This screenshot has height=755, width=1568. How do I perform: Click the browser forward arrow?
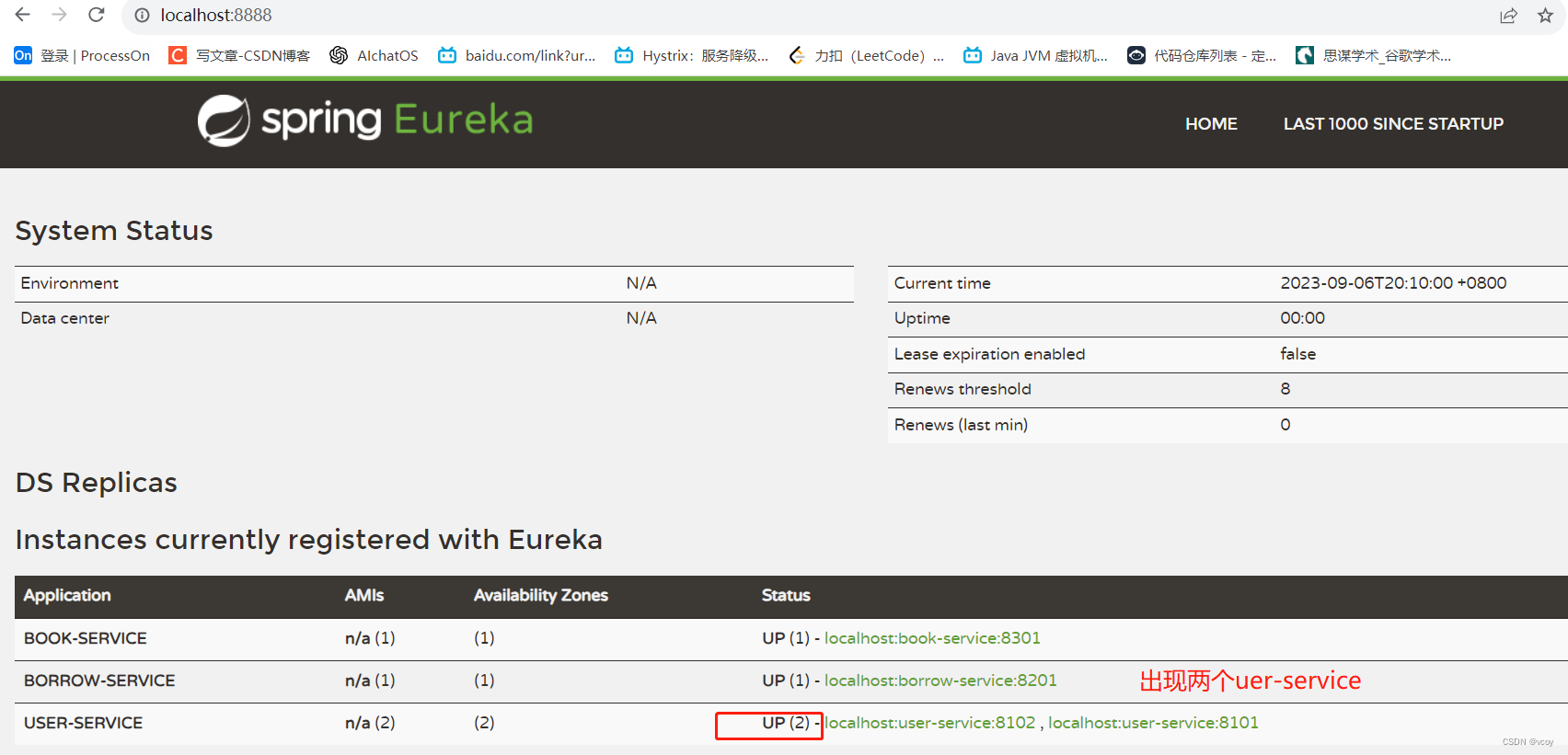coord(60,15)
